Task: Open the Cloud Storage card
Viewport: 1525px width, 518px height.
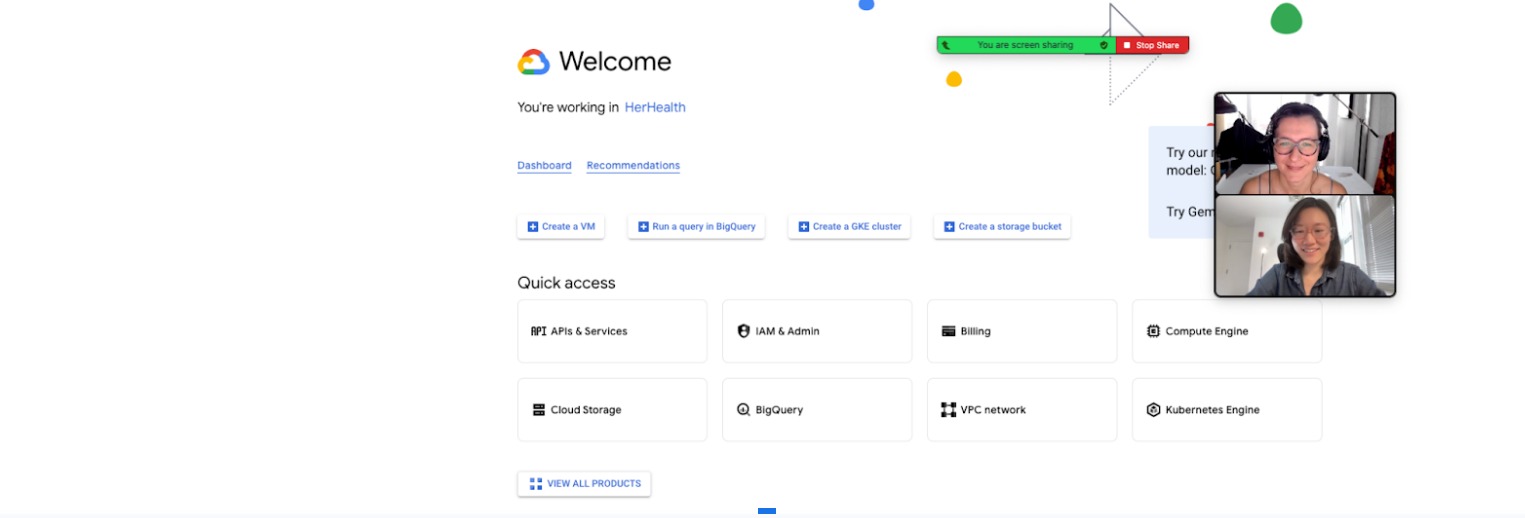Action: click(612, 410)
